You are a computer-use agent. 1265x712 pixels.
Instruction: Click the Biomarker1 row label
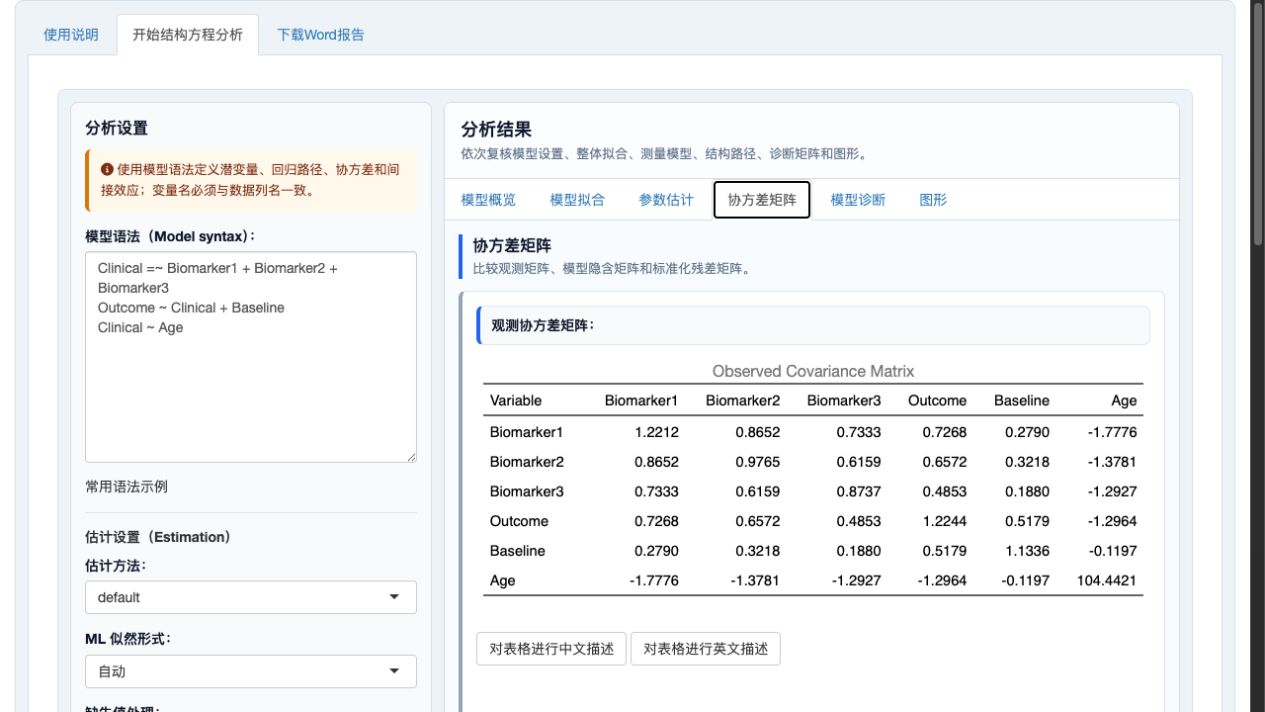[527, 433]
